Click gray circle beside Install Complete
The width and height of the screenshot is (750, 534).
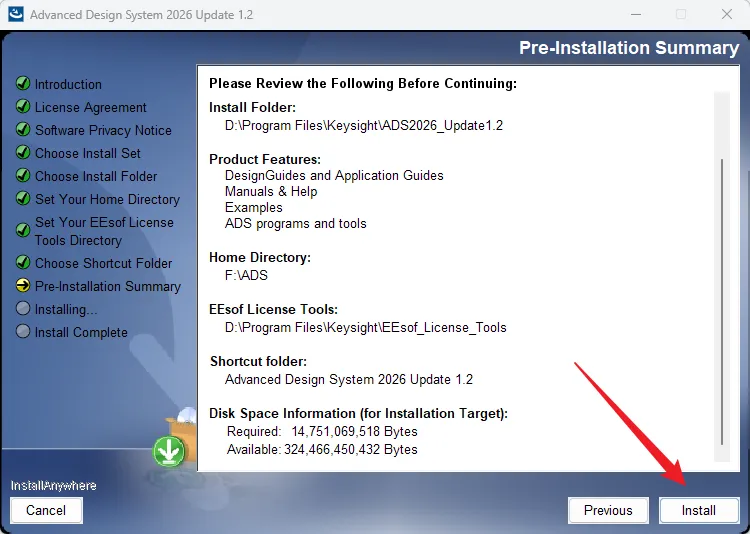click(23, 331)
